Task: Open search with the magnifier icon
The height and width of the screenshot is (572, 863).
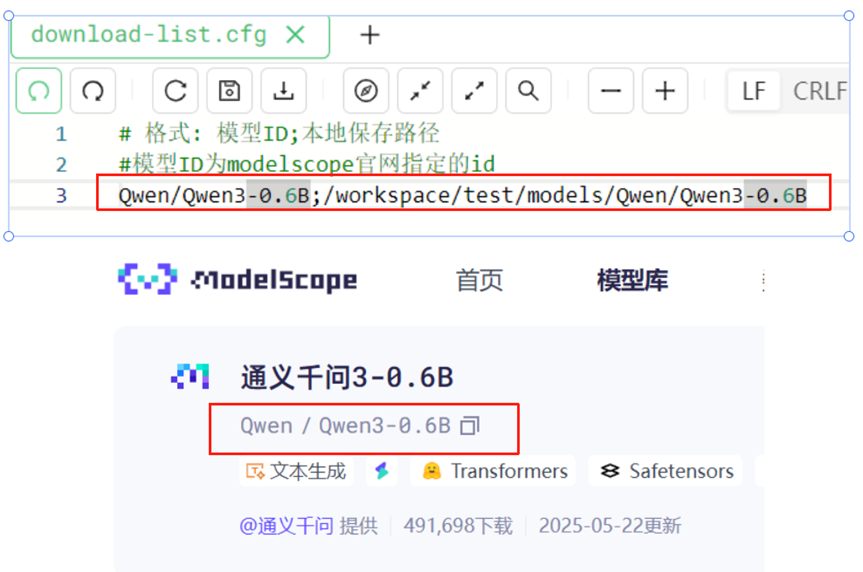Action: pyautogui.click(x=528, y=91)
